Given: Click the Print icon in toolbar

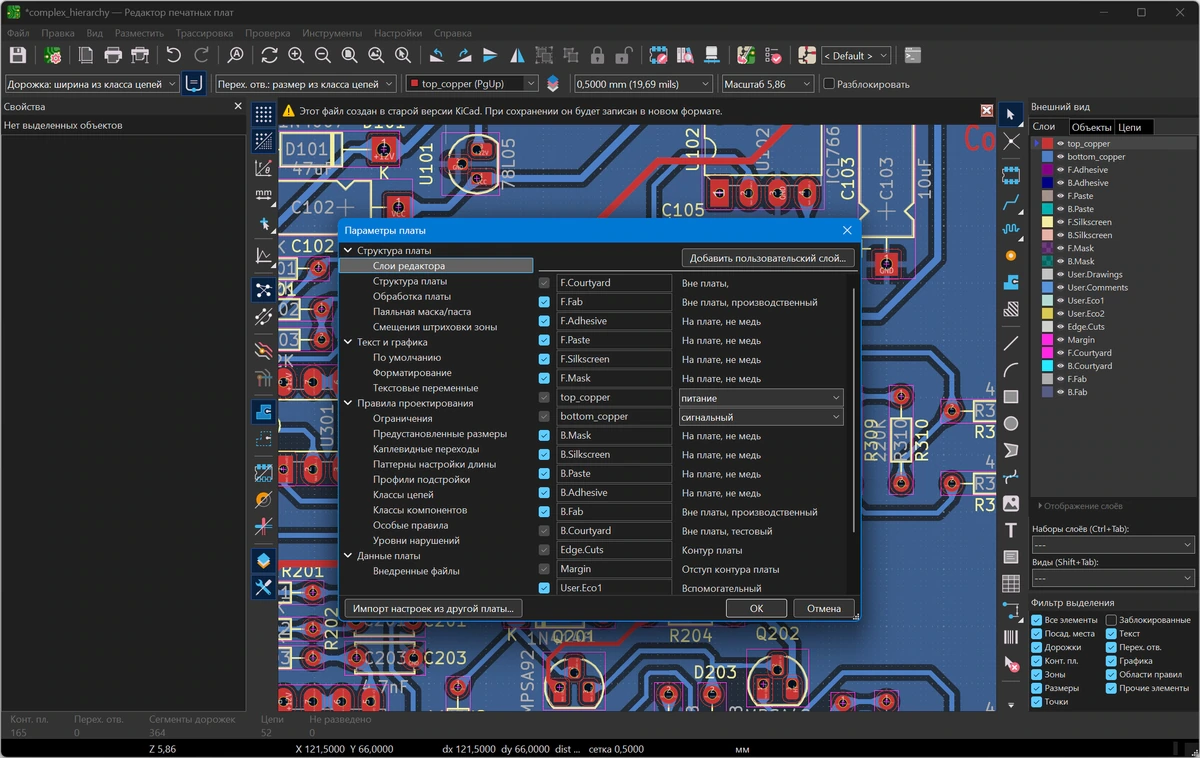Looking at the screenshot, I should (x=113, y=56).
